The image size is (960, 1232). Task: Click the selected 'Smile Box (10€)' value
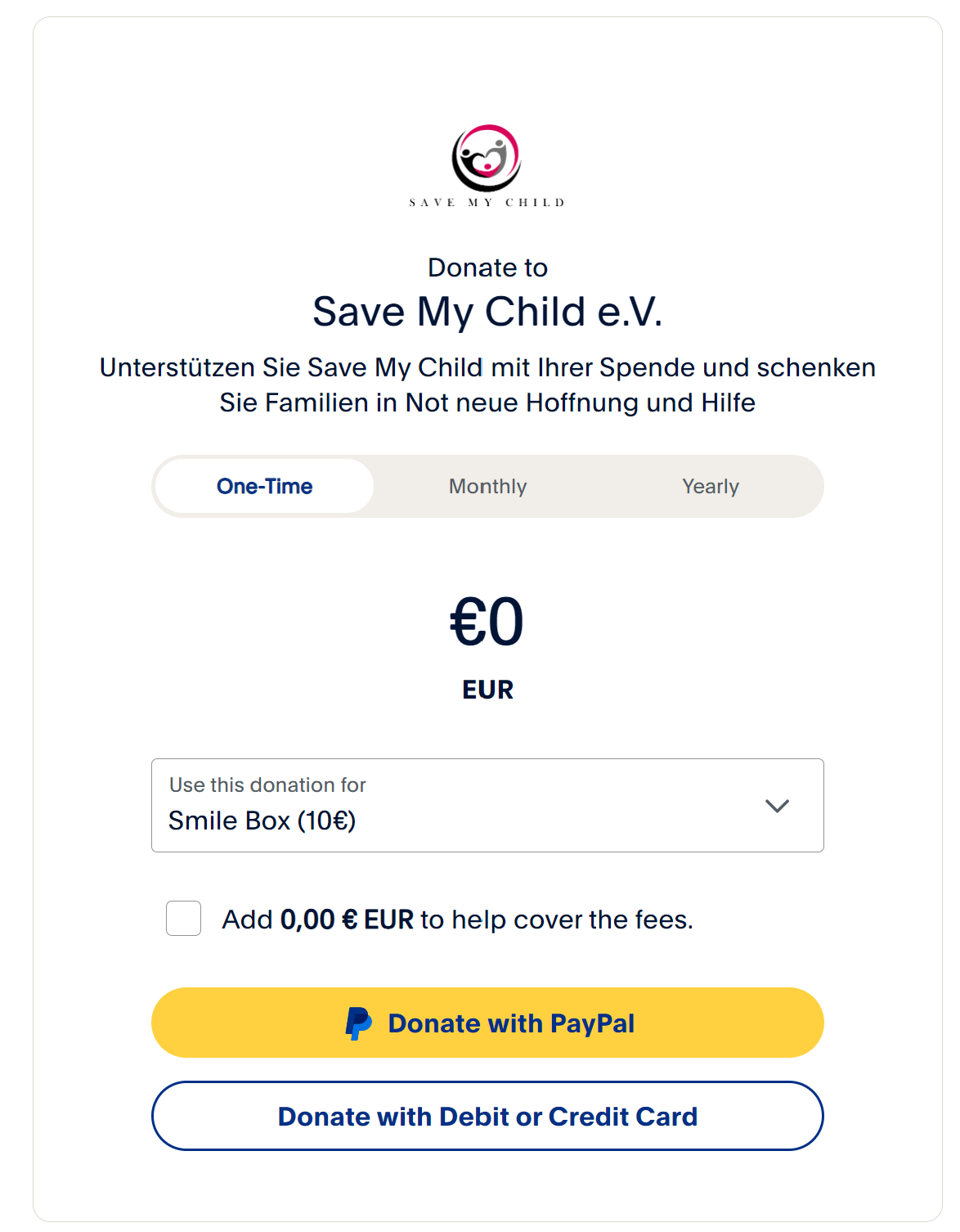(262, 821)
